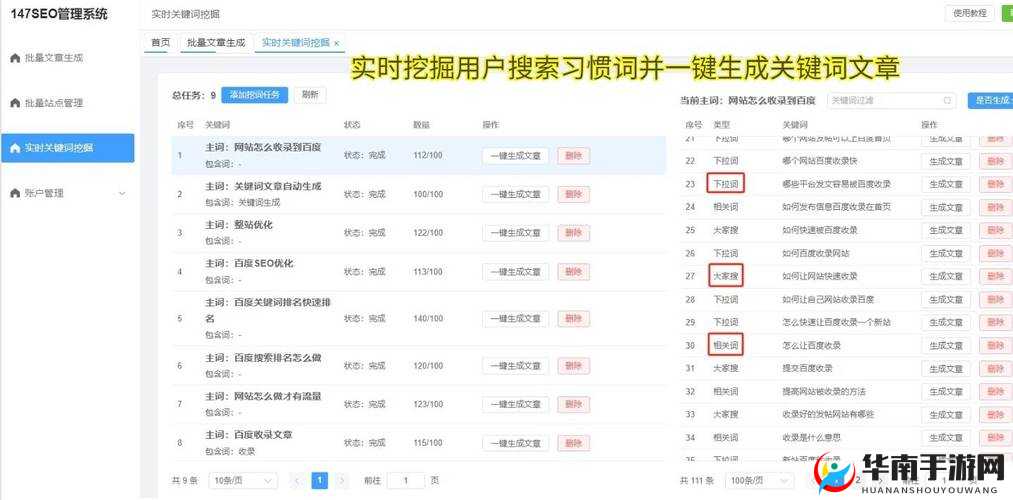Click 一键生成文章 for 百度关键词排名快速排名
Screen dimensions: 1013x500
(516, 318)
